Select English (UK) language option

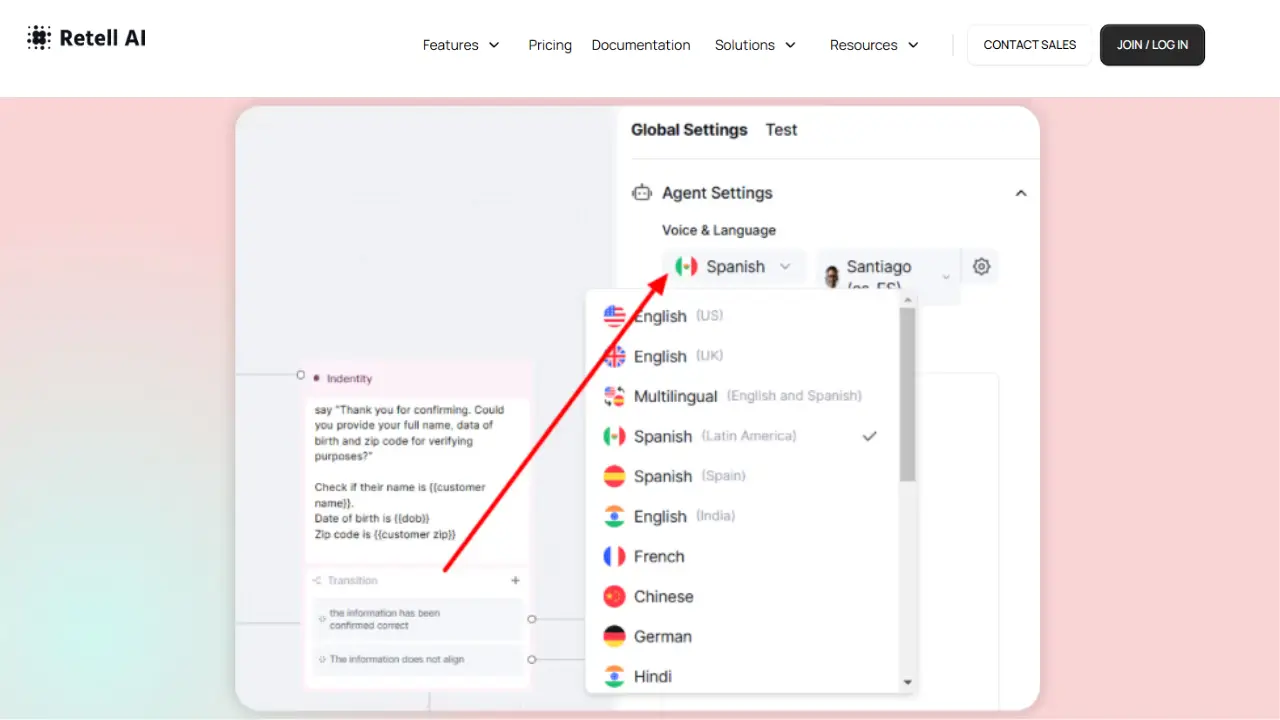click(743, 356)
